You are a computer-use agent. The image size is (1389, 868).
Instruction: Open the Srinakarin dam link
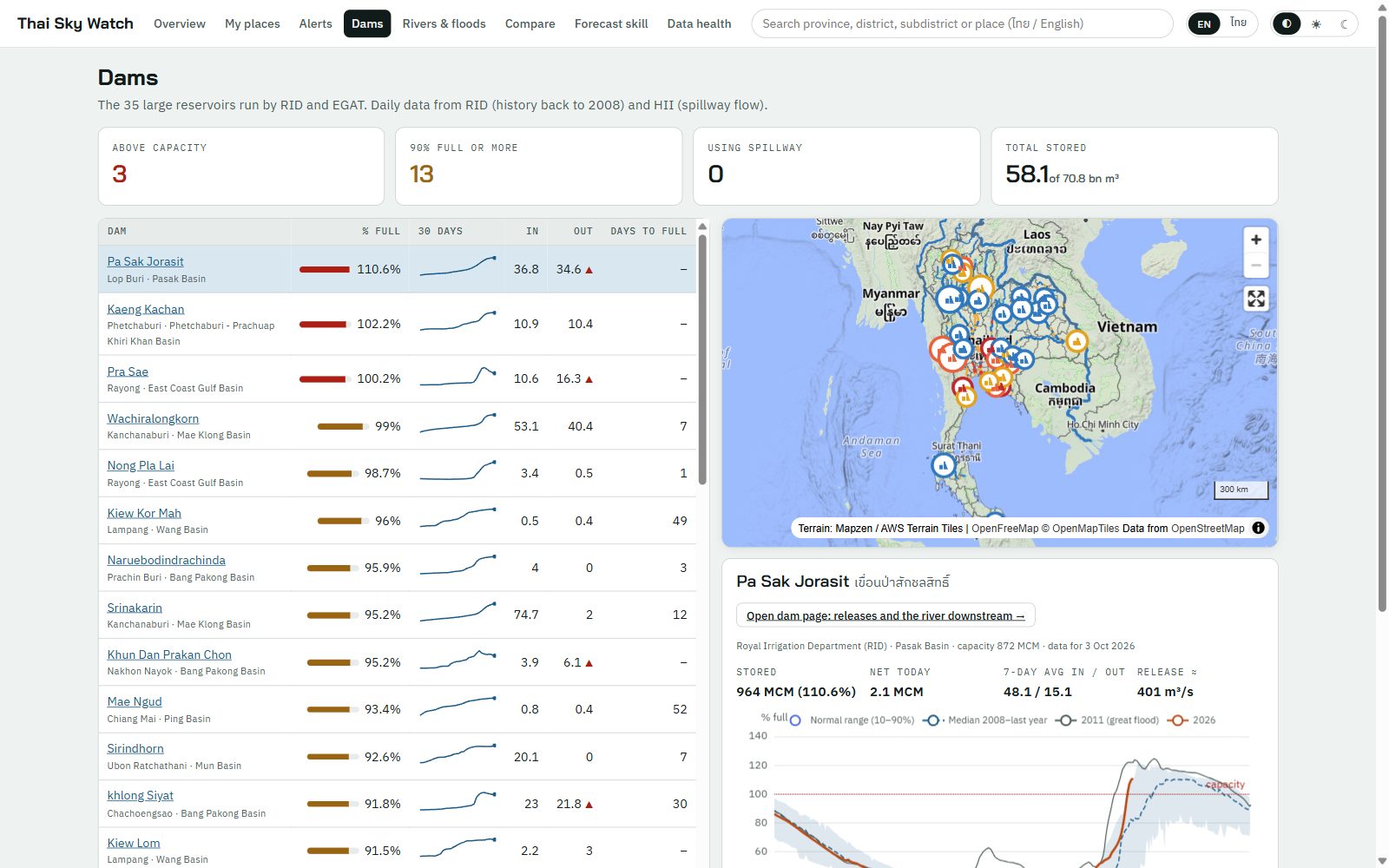point(135,608)
